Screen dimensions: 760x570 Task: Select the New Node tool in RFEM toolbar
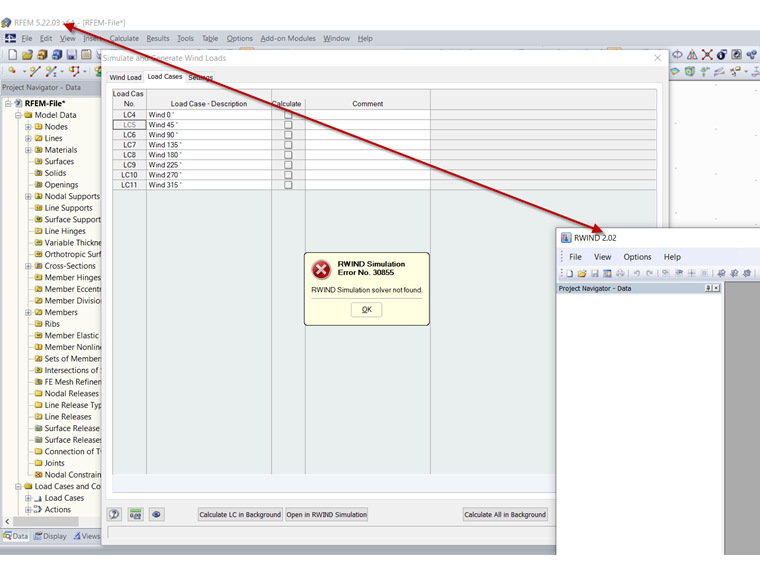(12, 71)
